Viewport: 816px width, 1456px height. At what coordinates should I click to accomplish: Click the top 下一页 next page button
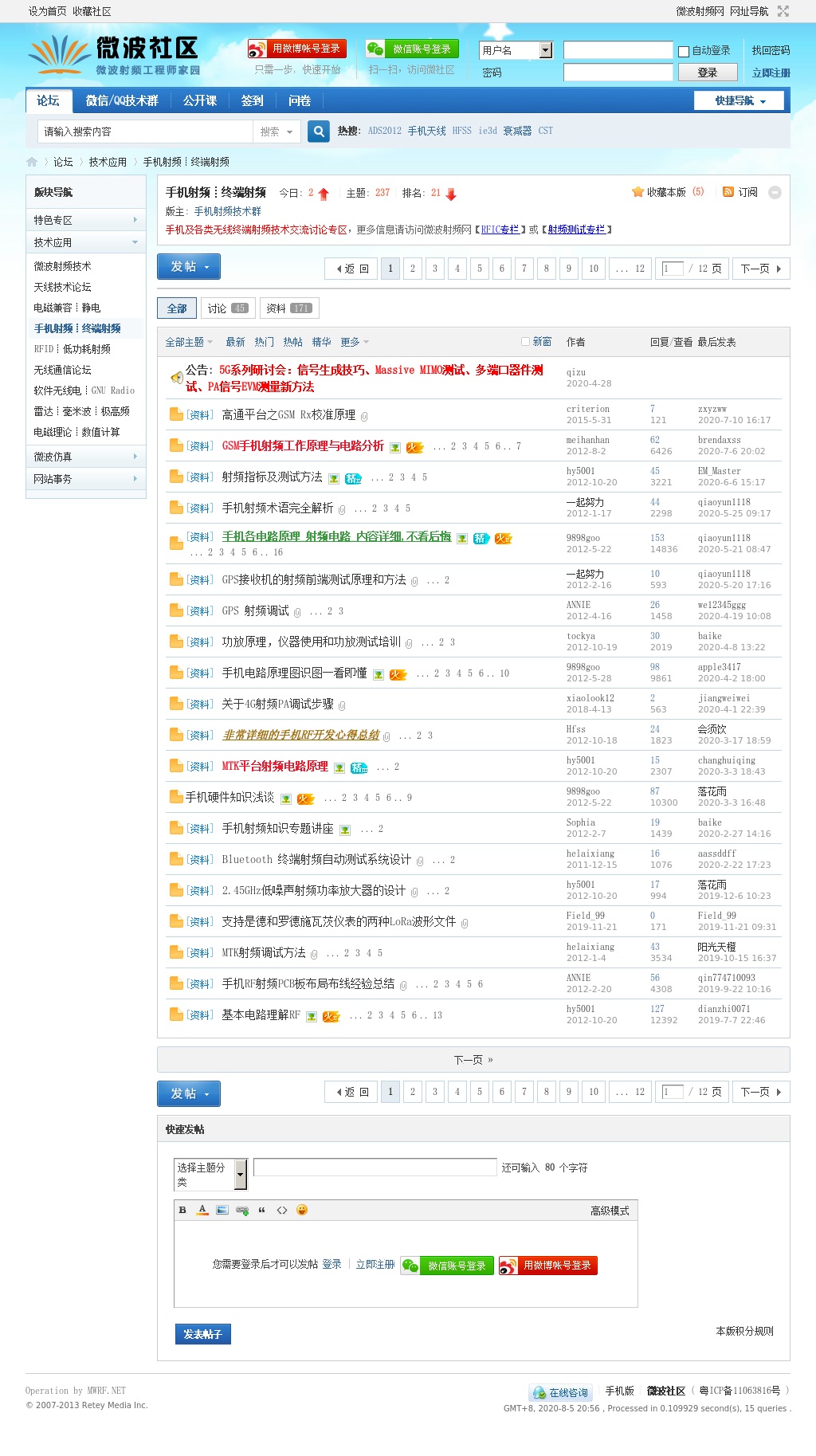[x=761, y=269]
